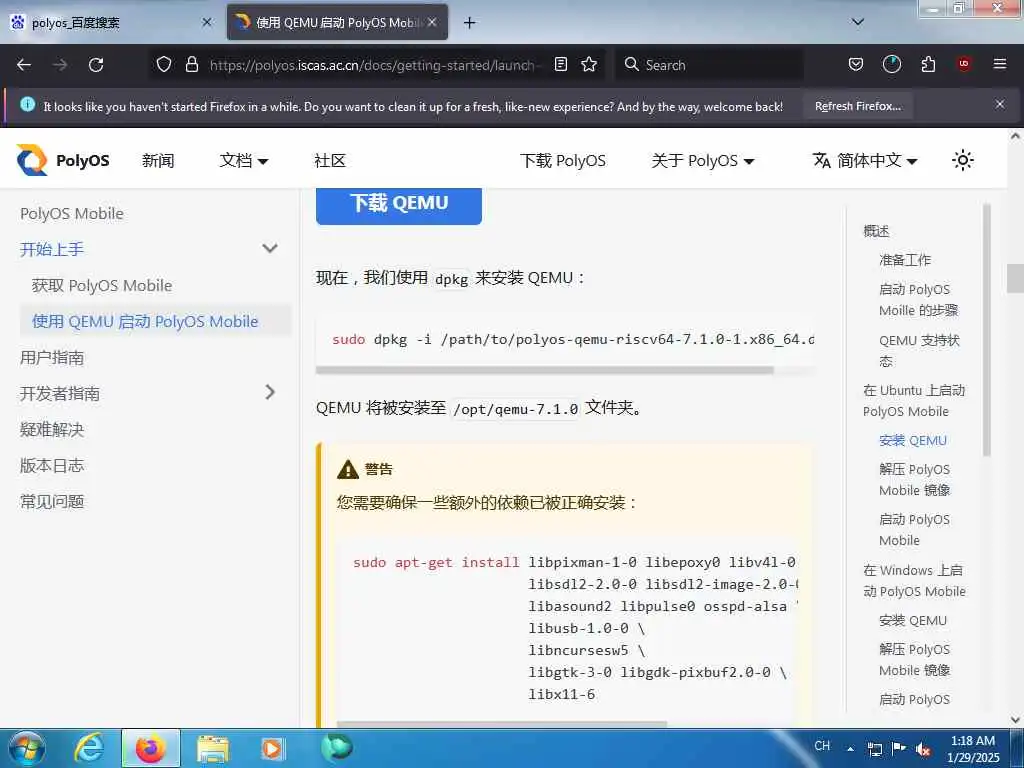Jump to QEMU 支持状态 in contents
The height and width of the screenshot is (768, 1024).
pos(919,351)
